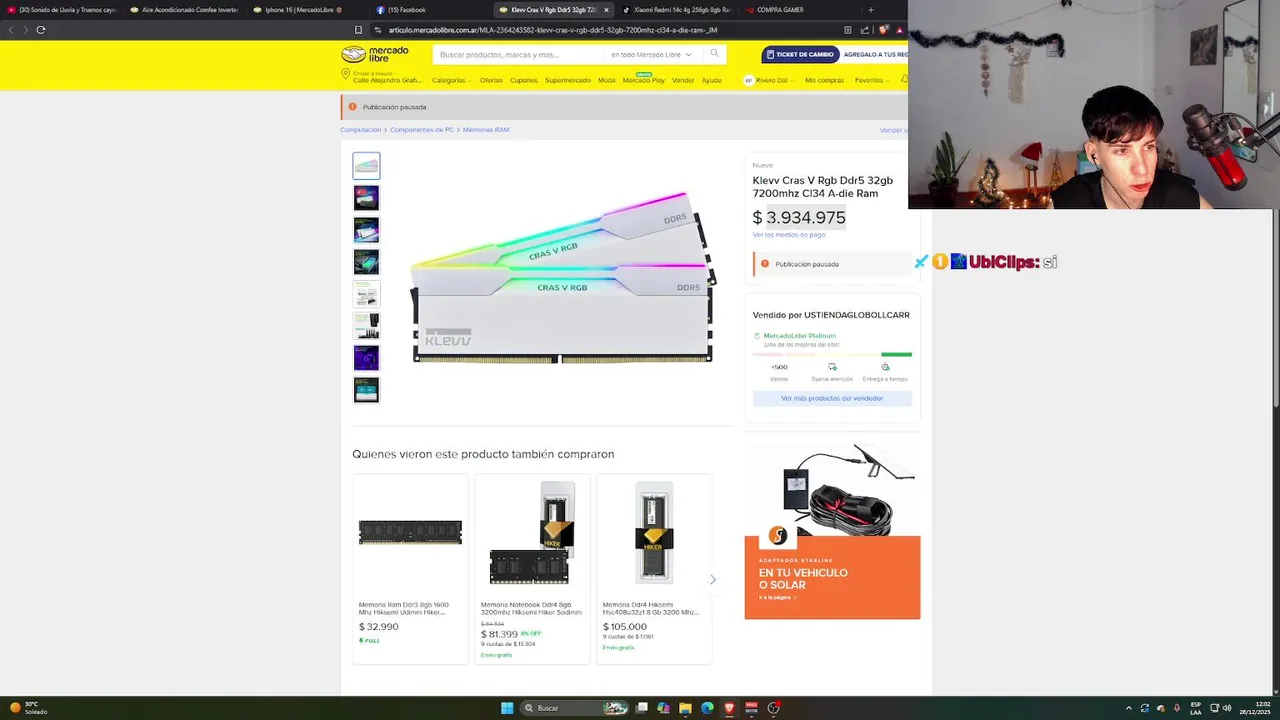Open Mis compras link

(825, 80)
